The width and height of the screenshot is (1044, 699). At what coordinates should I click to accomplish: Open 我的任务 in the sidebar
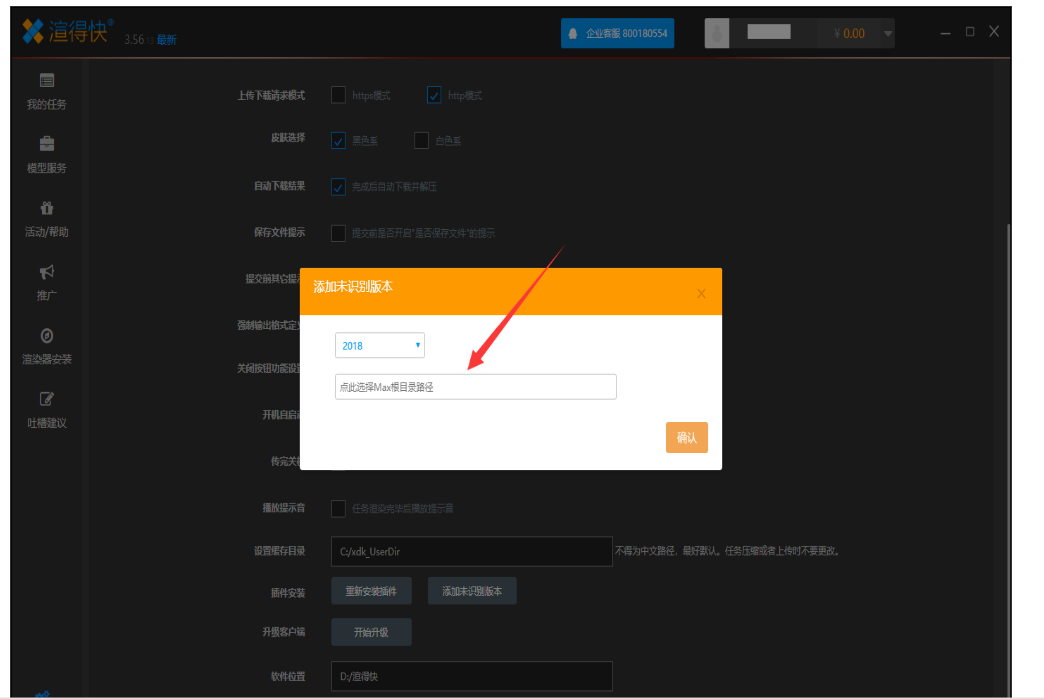47,90
